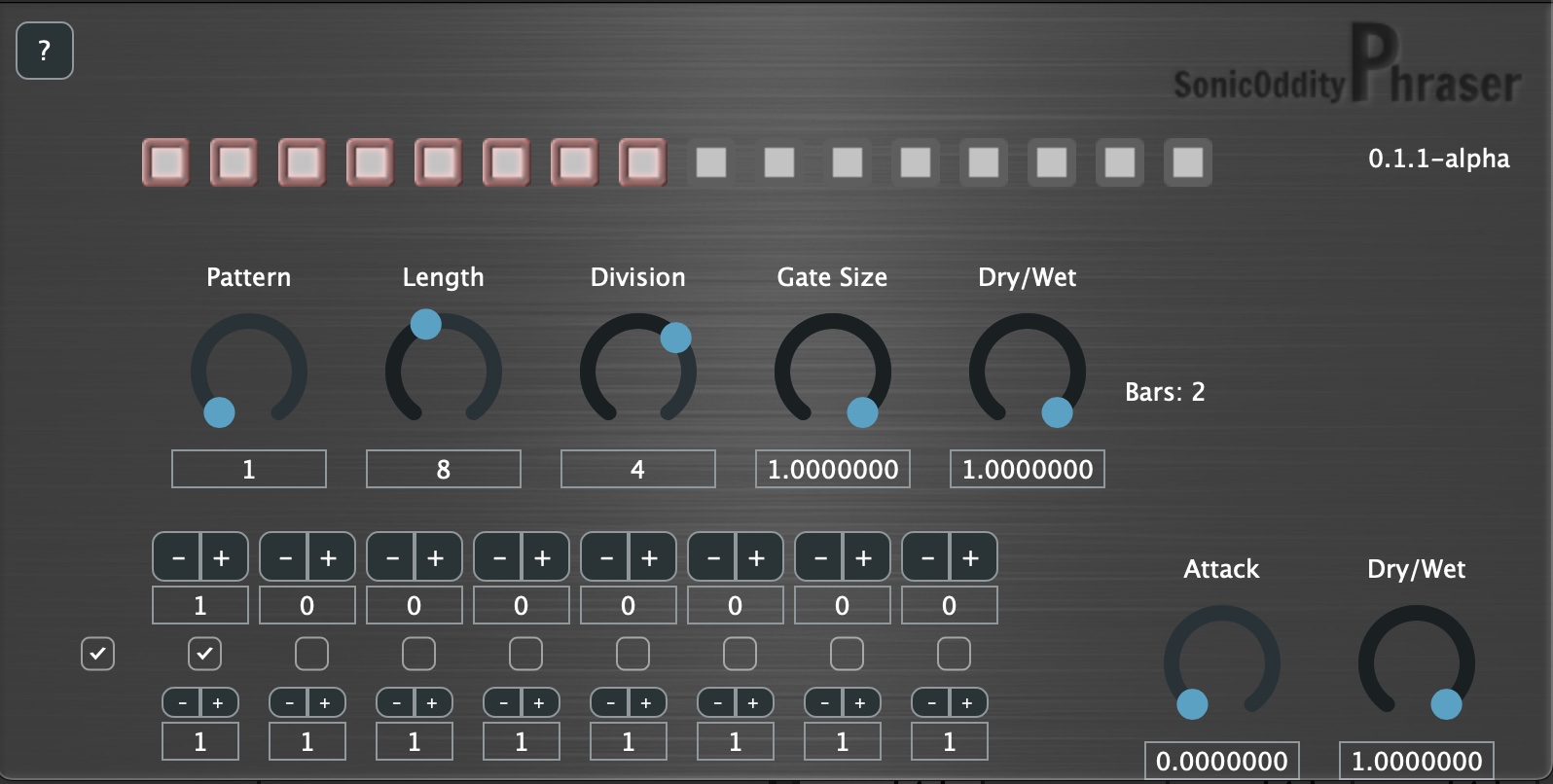1553x784 pixels.
Task: Click the upper Dry/Wet knob next to Gate Size
Action: (x=1028, y=371)
